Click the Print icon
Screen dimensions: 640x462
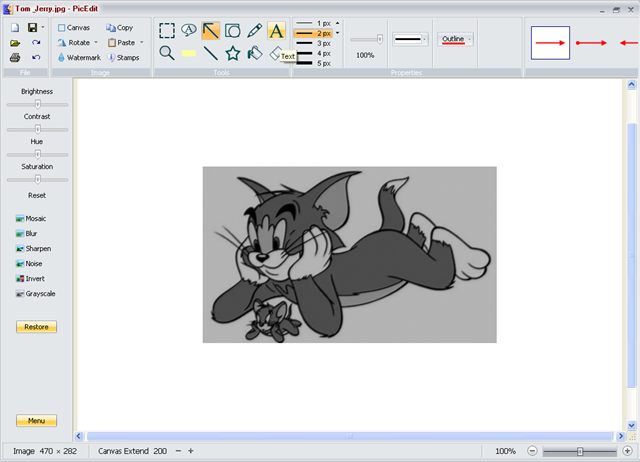15,58
